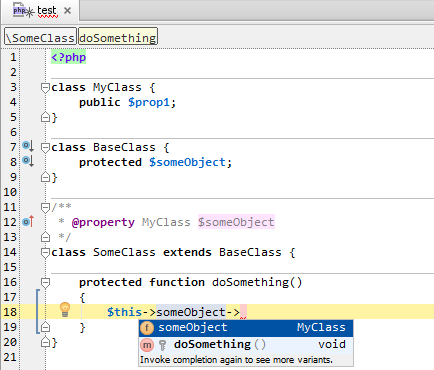Click MyClass return type in completion popup
The image size is (434, 370).
(321, 327)
